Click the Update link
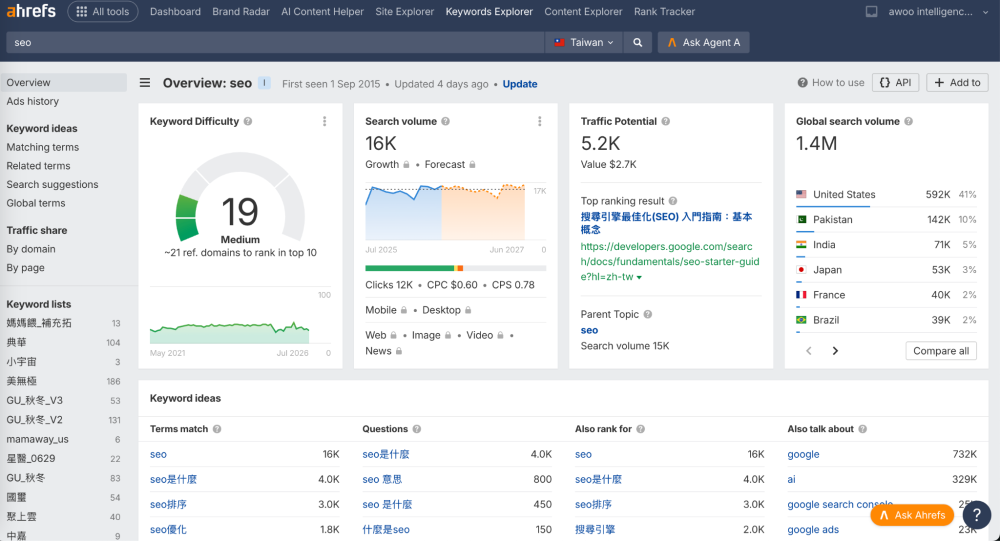The height and width of the screenshot is (541, 1000). (520, 84)
